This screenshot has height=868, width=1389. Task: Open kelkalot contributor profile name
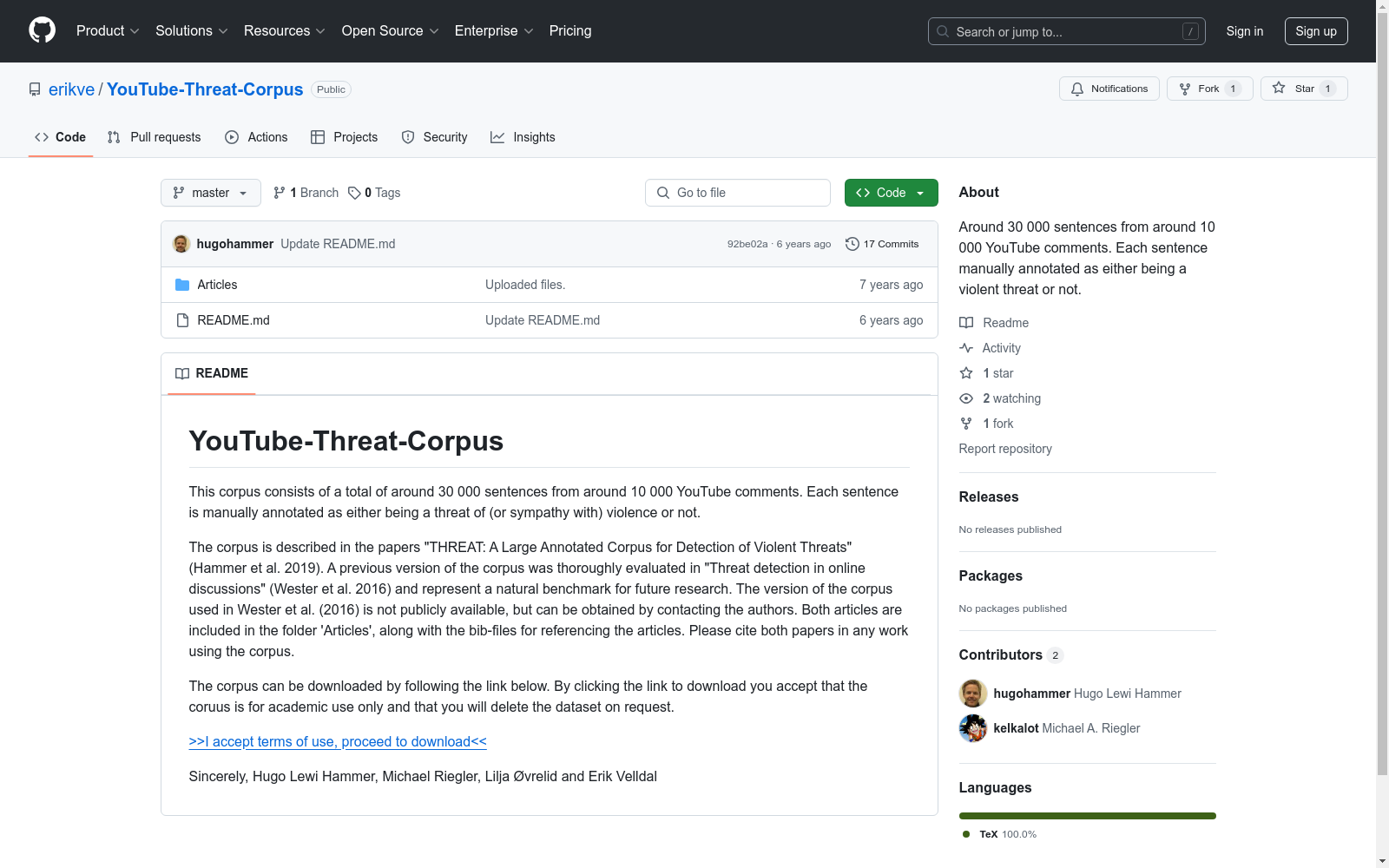coord(1017,728)
